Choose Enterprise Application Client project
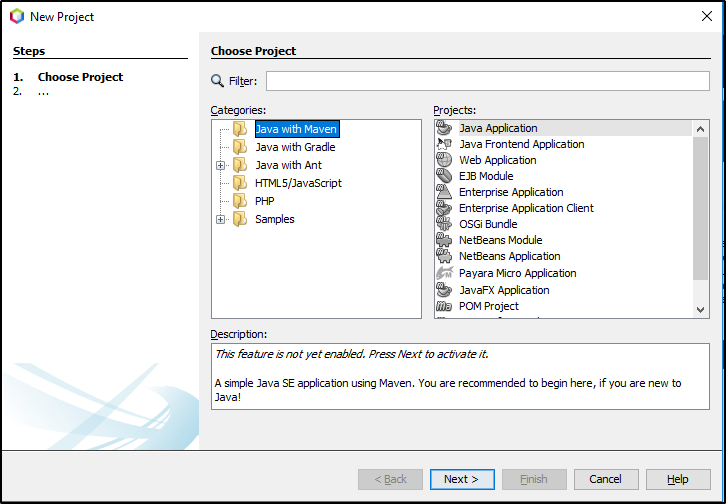The height and width of the screenshot is (504, 726). click(526, 208)
